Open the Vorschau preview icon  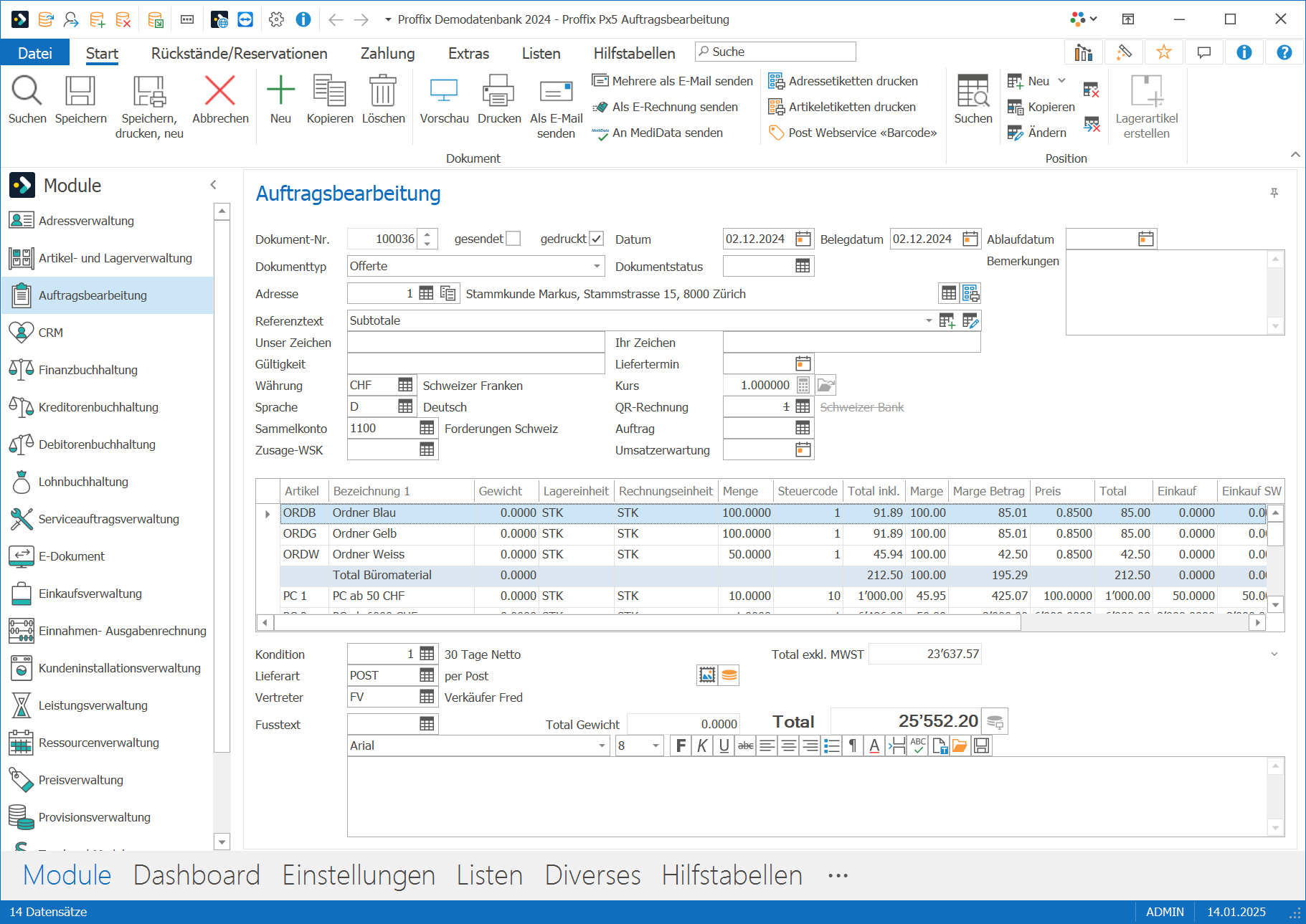click(444, 91)
